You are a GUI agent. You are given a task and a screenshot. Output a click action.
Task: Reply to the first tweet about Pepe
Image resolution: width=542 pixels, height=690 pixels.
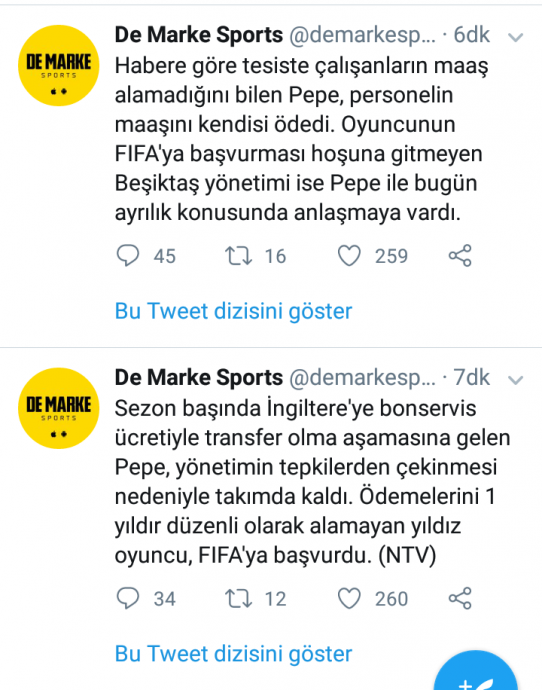pyautogui.click(x=128, y=256)
